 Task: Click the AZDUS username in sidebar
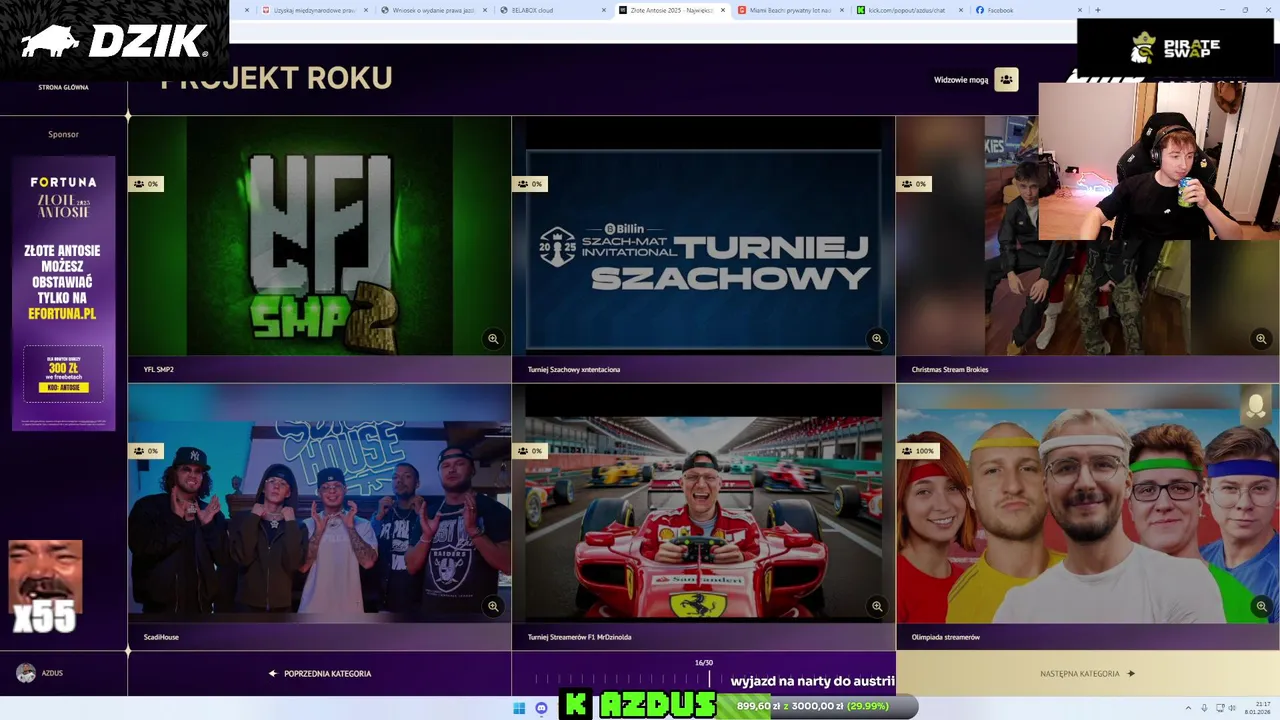(52, 673)
